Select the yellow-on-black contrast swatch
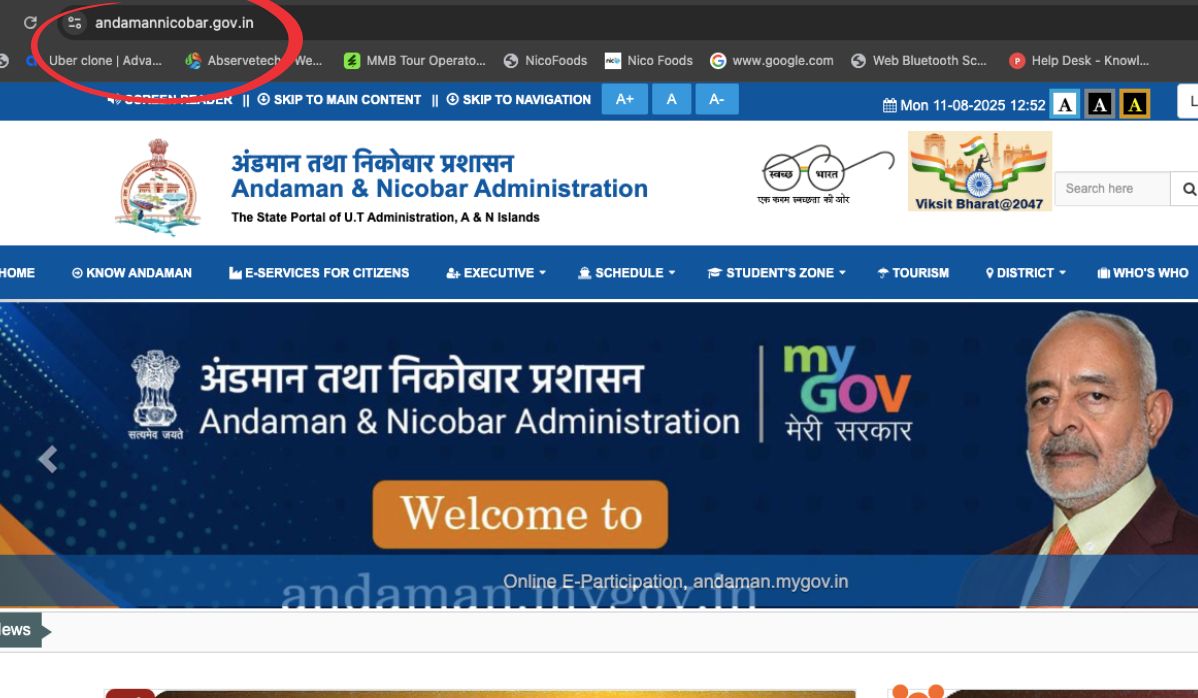The height and width of the screenshot is (698, 1198). click(1133, 104)
